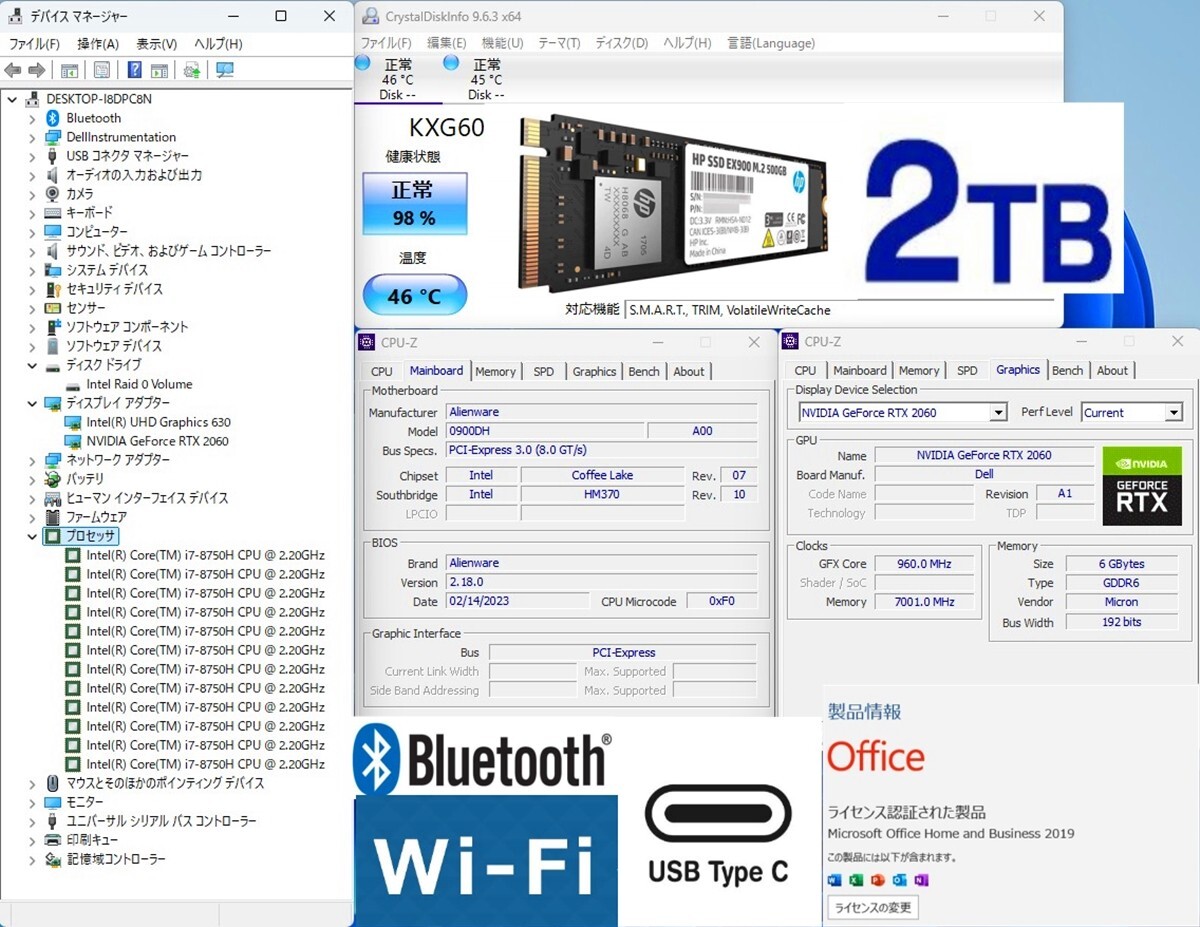The height and width of the screenshot is (927, 1200).
Task: Click the 正常 98 % health status button
Action: pos(414,203)
